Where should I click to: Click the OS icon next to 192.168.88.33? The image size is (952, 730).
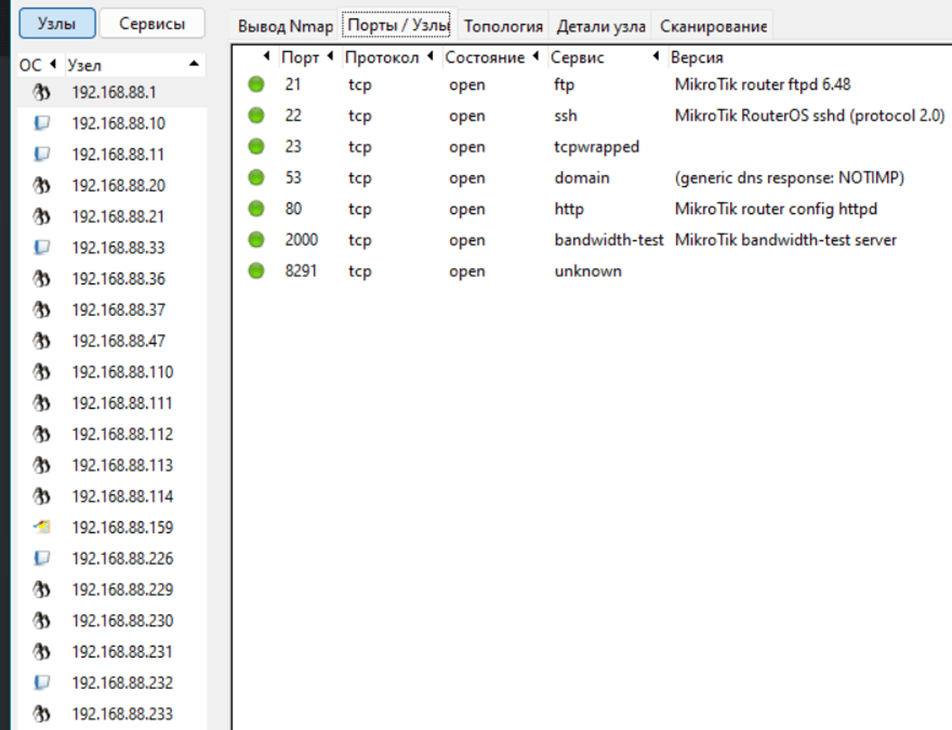(x=41, y=248)
